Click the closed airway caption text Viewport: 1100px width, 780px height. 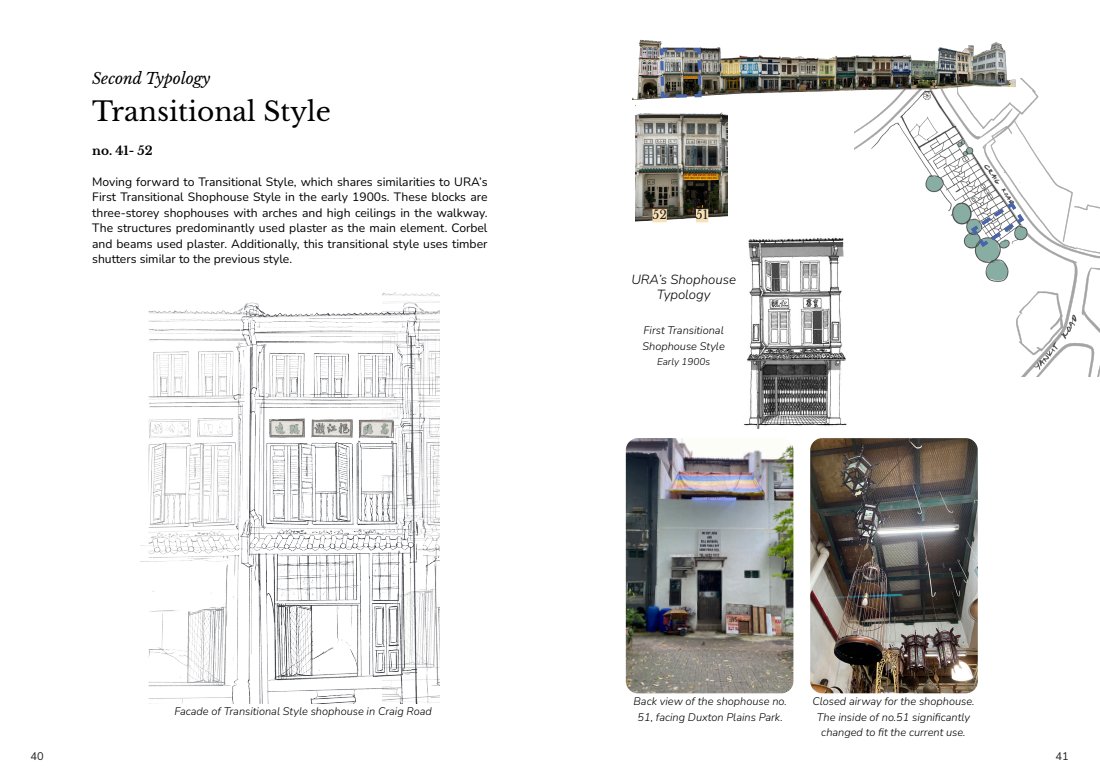coord(893,717)
